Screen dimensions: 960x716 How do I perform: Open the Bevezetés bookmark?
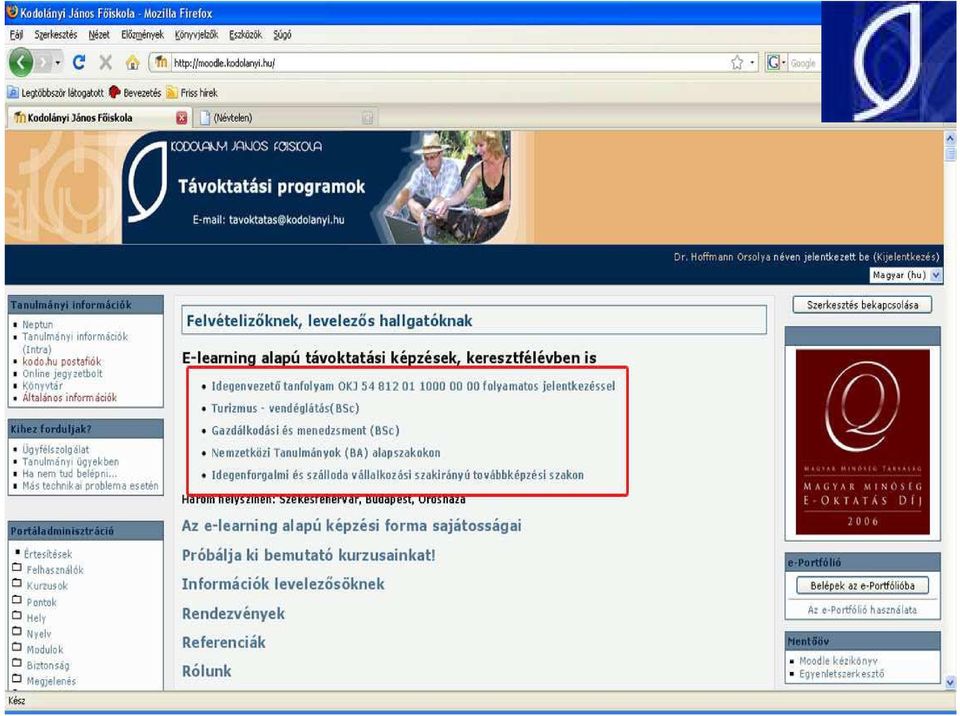coord(135,93)
